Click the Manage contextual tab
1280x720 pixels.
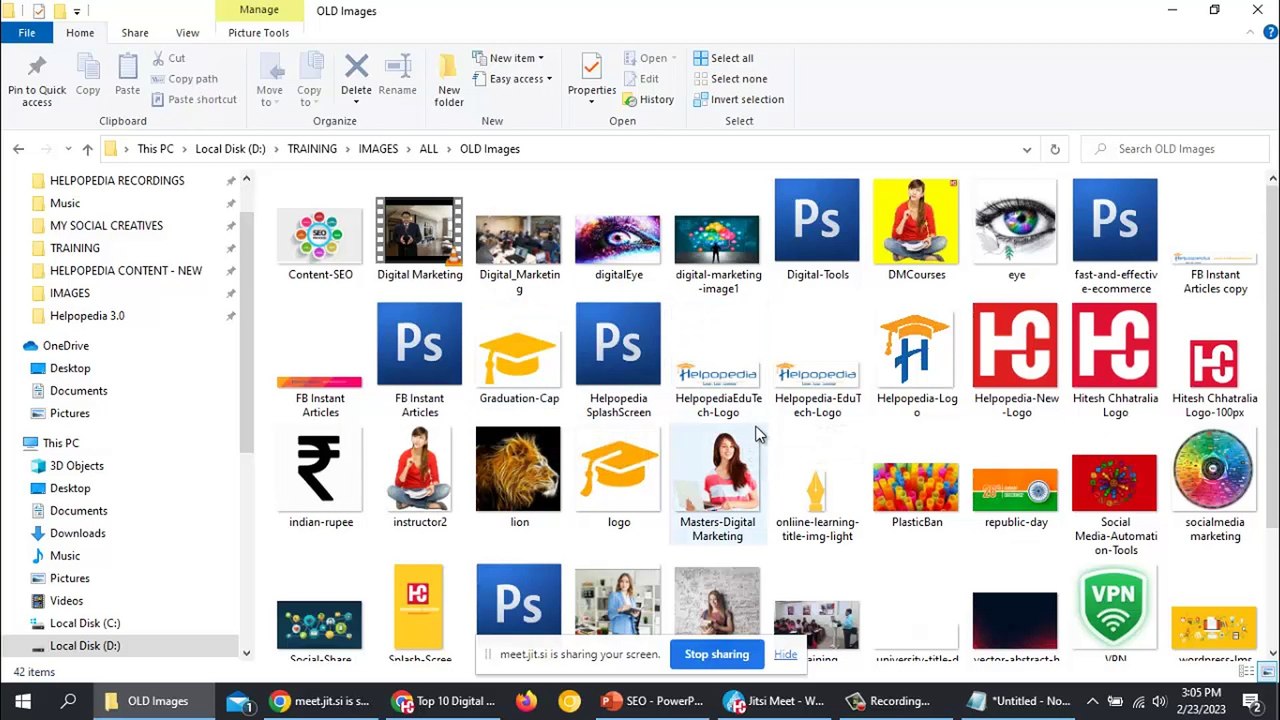(x=259, y=10)
